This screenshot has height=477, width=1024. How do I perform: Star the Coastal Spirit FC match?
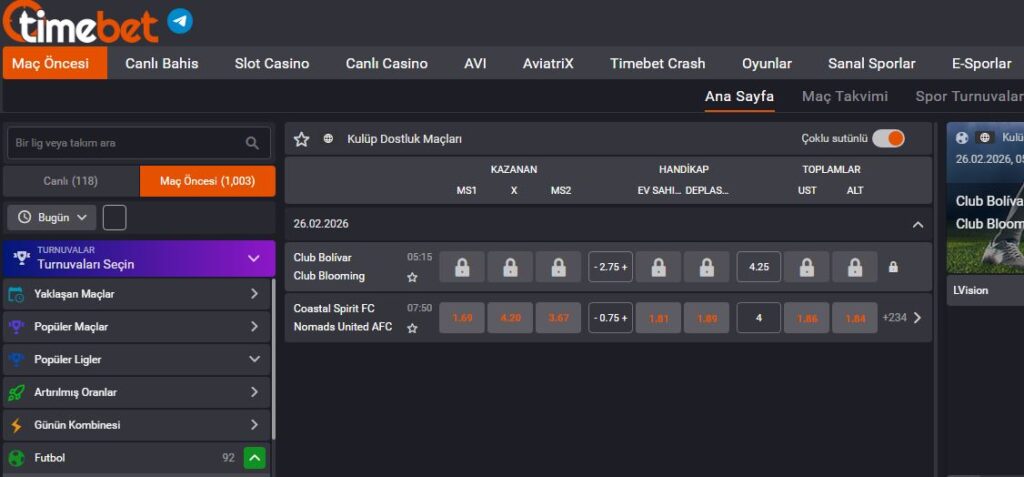(412, 328)
